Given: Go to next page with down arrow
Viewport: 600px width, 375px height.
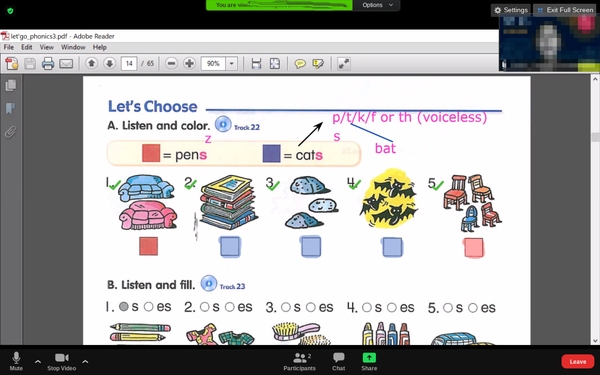Looking at the screenshot, I should click(109, 64).
